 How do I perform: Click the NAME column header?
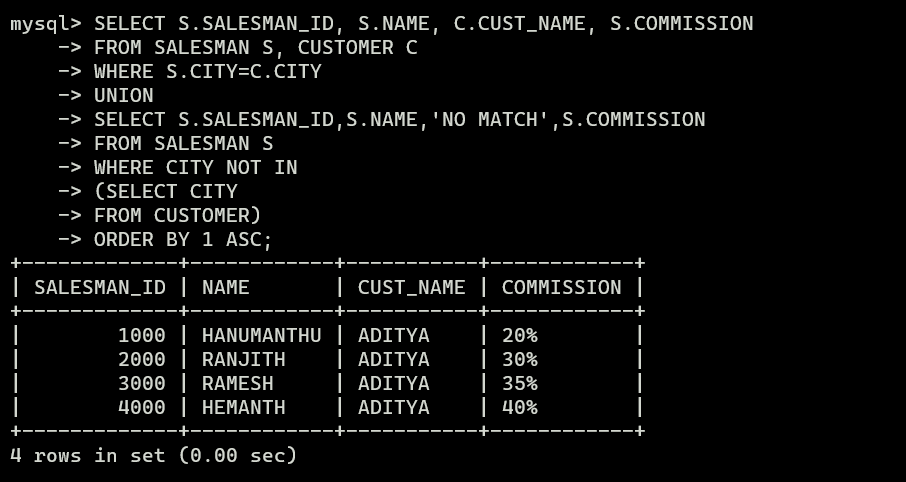(225, 288)
